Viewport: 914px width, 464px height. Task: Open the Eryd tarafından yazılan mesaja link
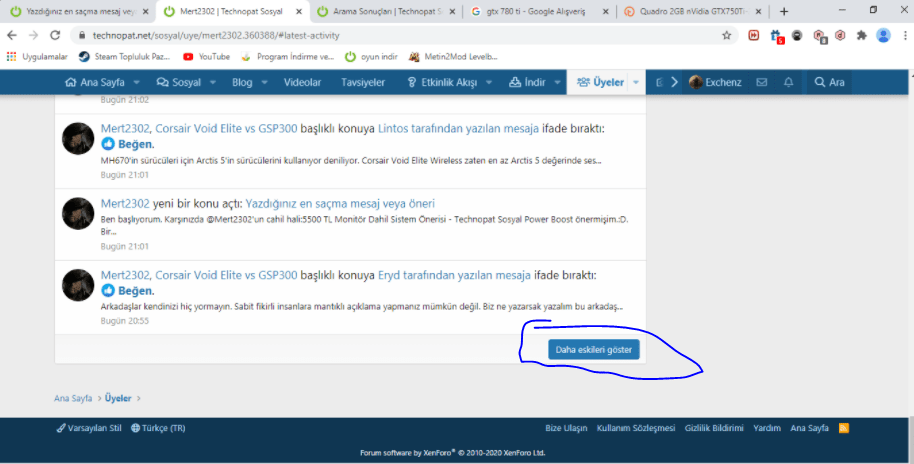[x=454, y=275]
